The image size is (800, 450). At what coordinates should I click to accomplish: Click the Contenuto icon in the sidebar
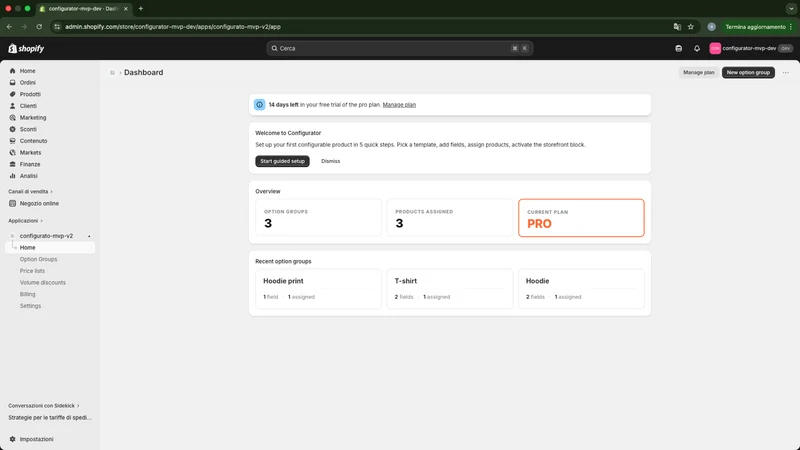click(x=13, y=141)
